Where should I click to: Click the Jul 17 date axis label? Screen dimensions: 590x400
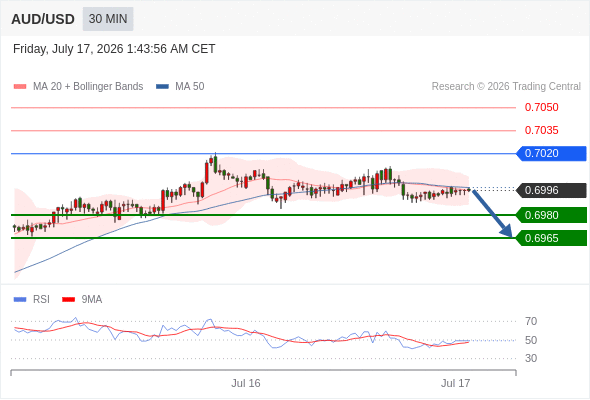[x=456, y=383]
